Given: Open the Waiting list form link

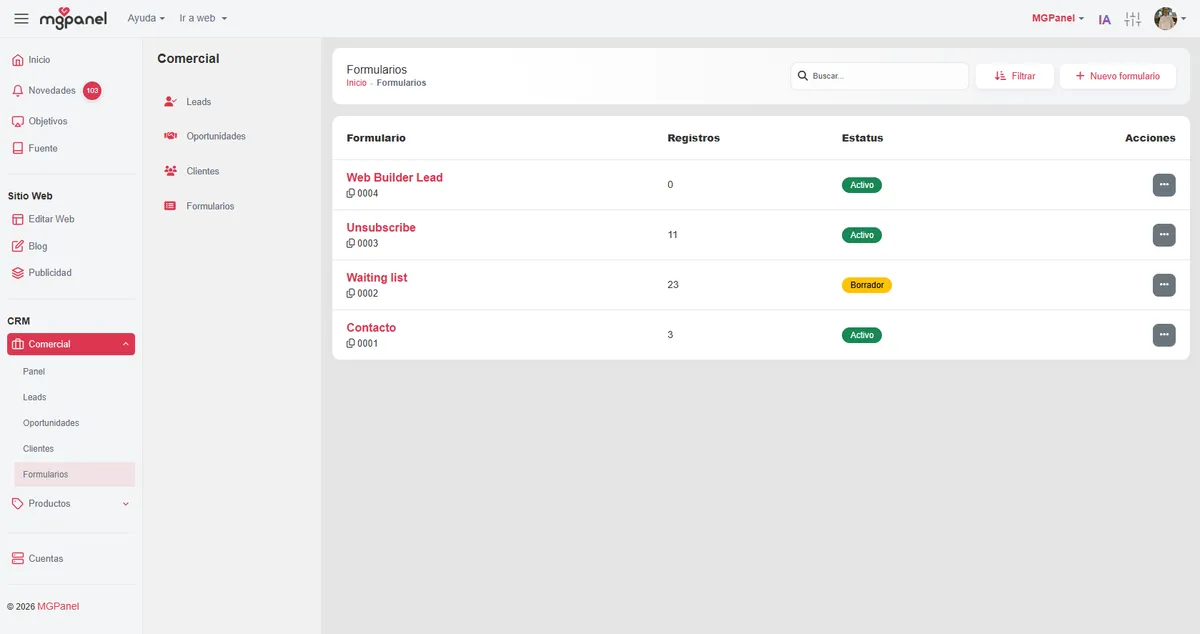Looking at the screenshot, I should coord(376,278).
